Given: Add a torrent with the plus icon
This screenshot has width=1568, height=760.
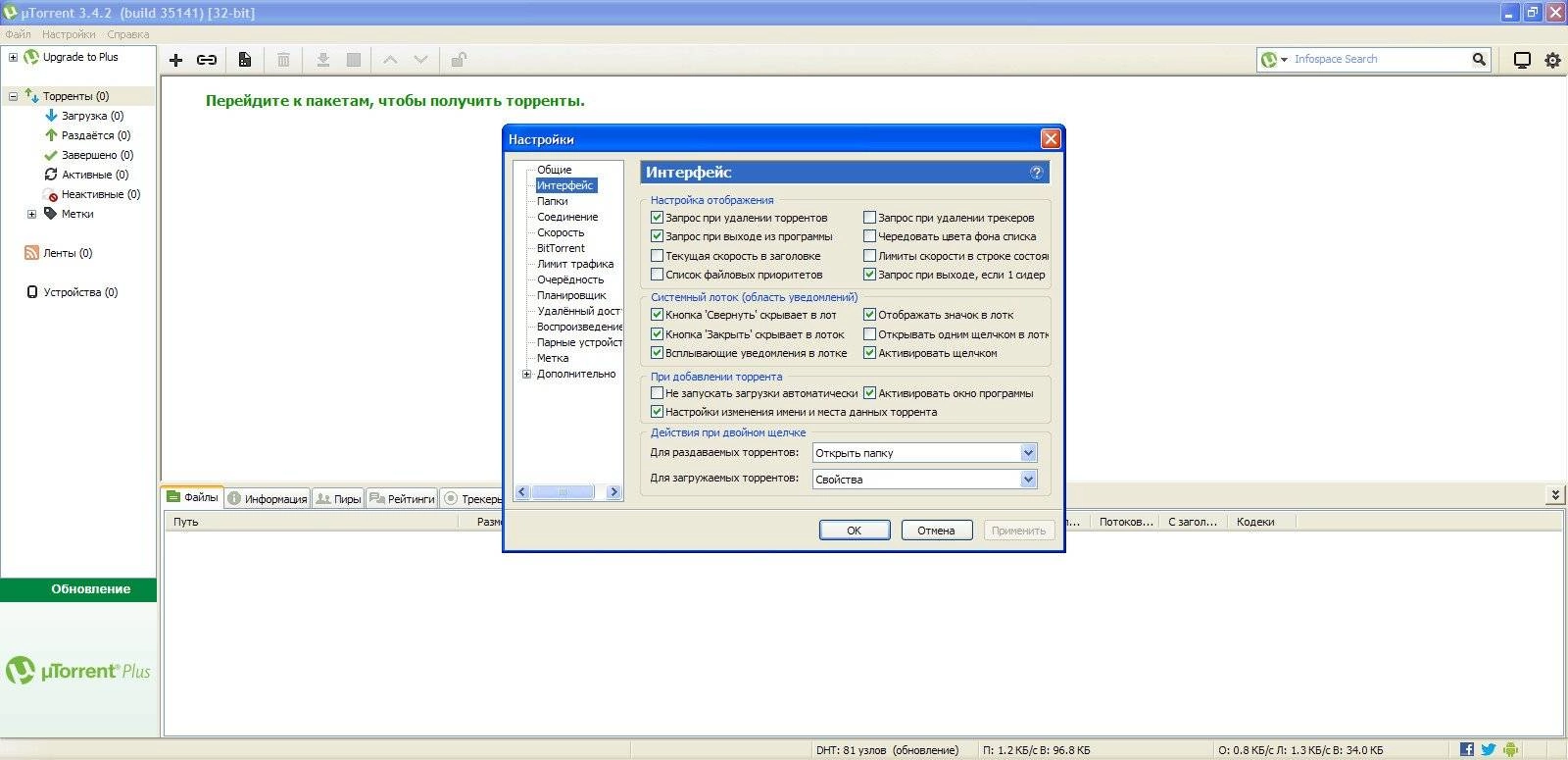Looking at the screenshot, I should click(176, 60).
